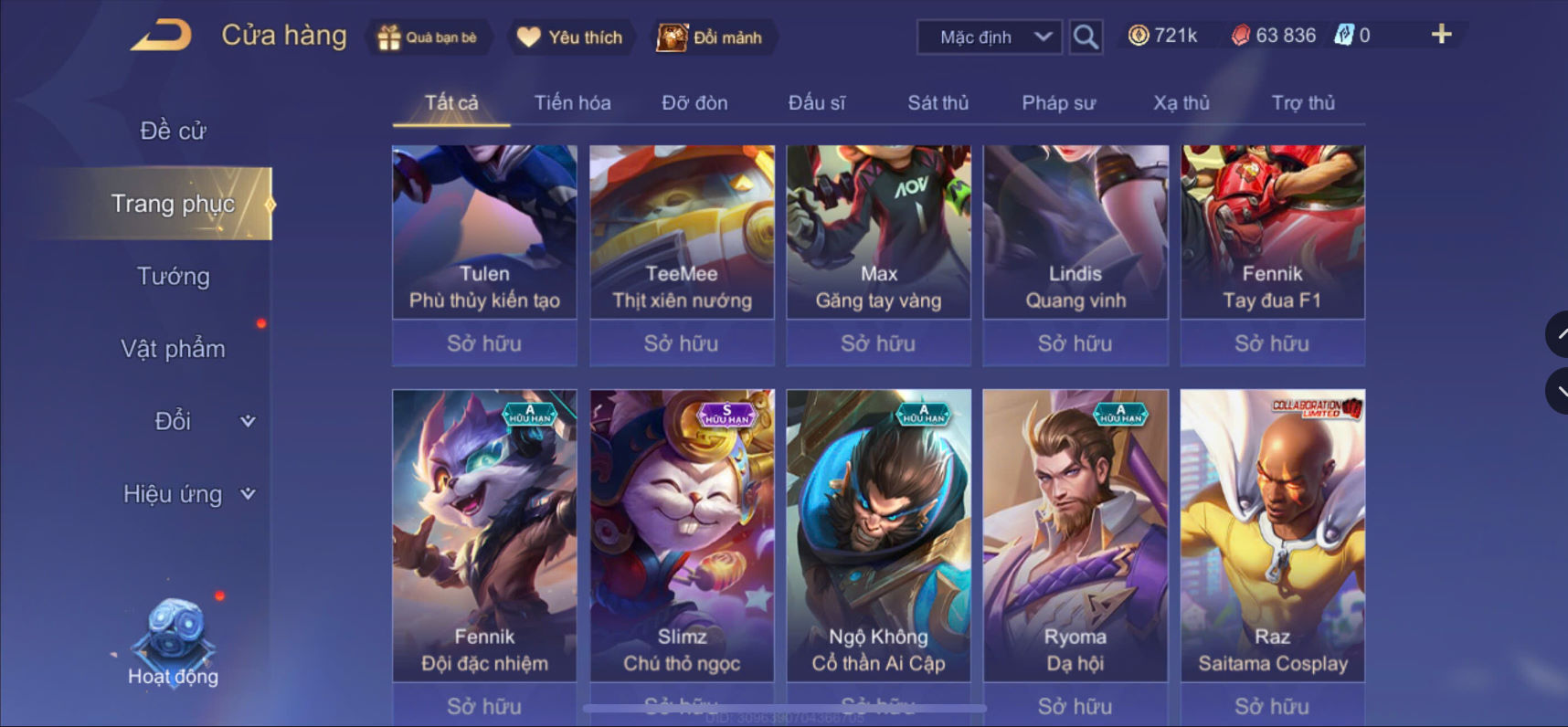
Task: Open Quà bạn bè gift icon
Action: pyautogui.click(x=389, y=37)
